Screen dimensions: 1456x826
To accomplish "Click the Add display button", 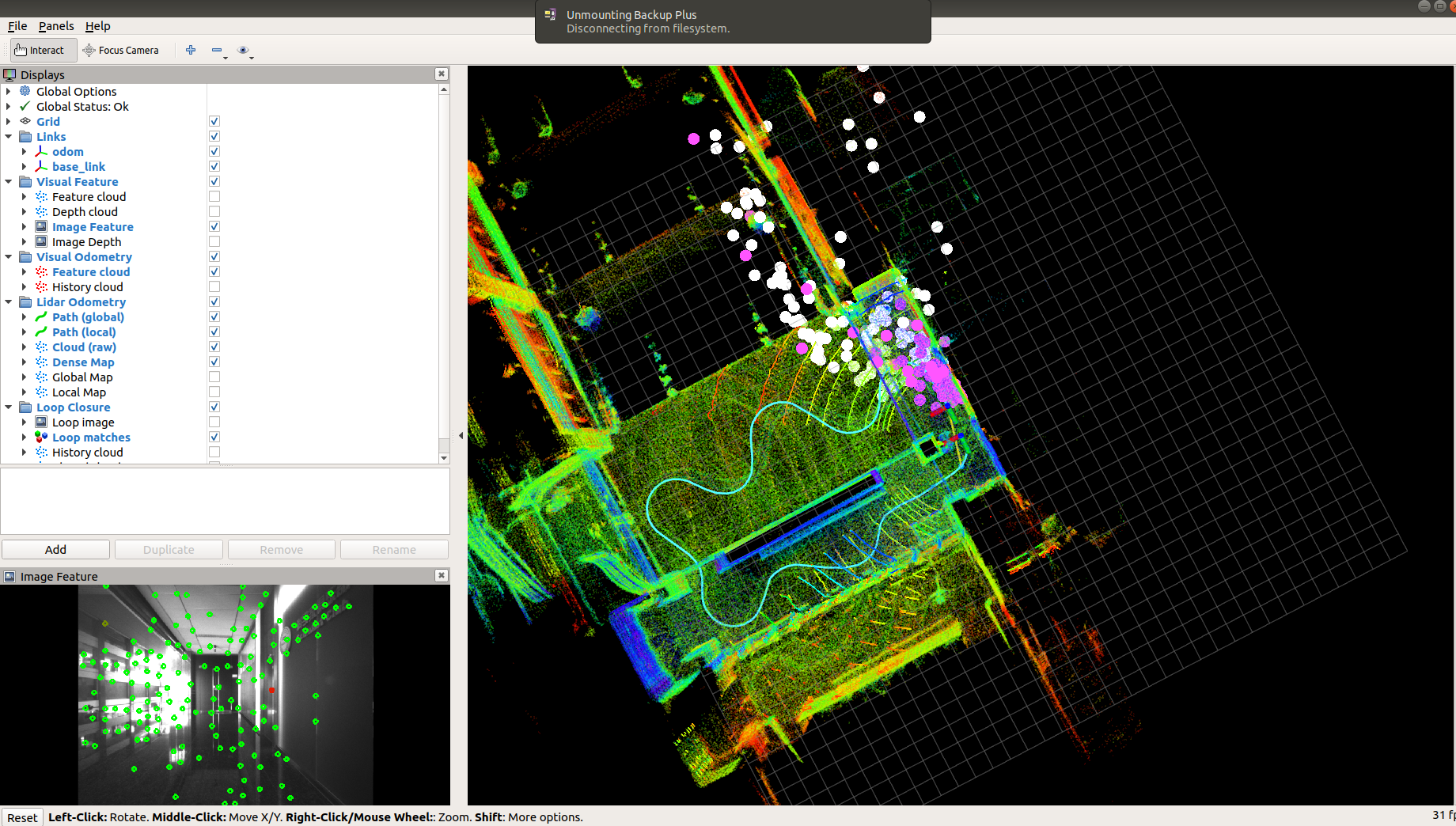I will (x=55, y=549).
